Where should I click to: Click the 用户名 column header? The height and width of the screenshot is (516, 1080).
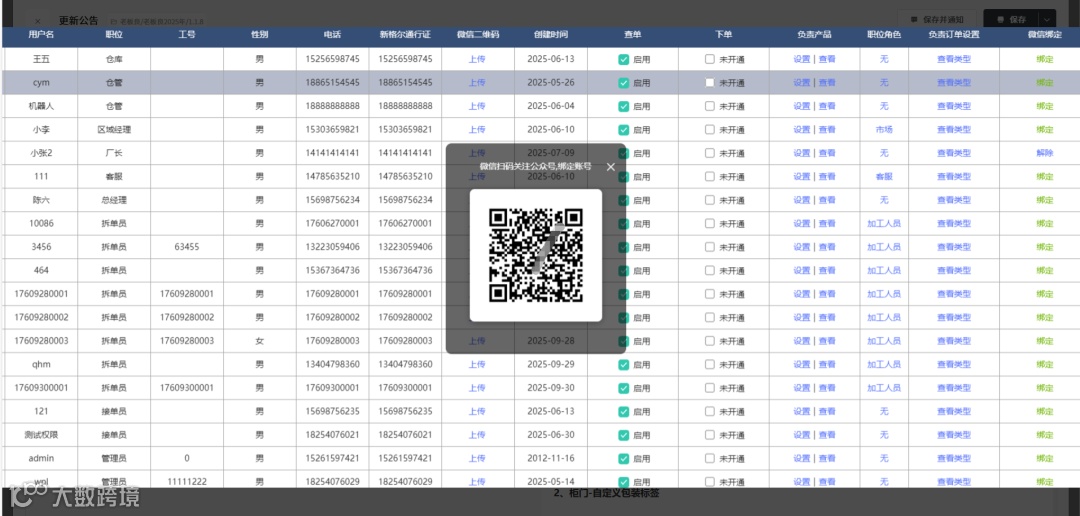tap(41, 34)
